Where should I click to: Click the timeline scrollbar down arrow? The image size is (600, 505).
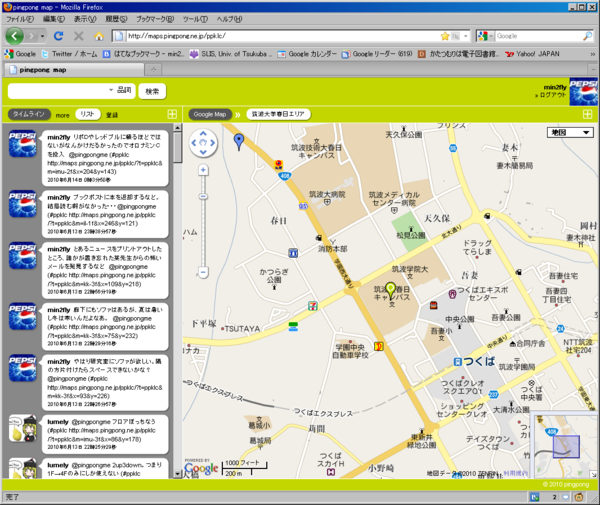[x=178, y=474]
